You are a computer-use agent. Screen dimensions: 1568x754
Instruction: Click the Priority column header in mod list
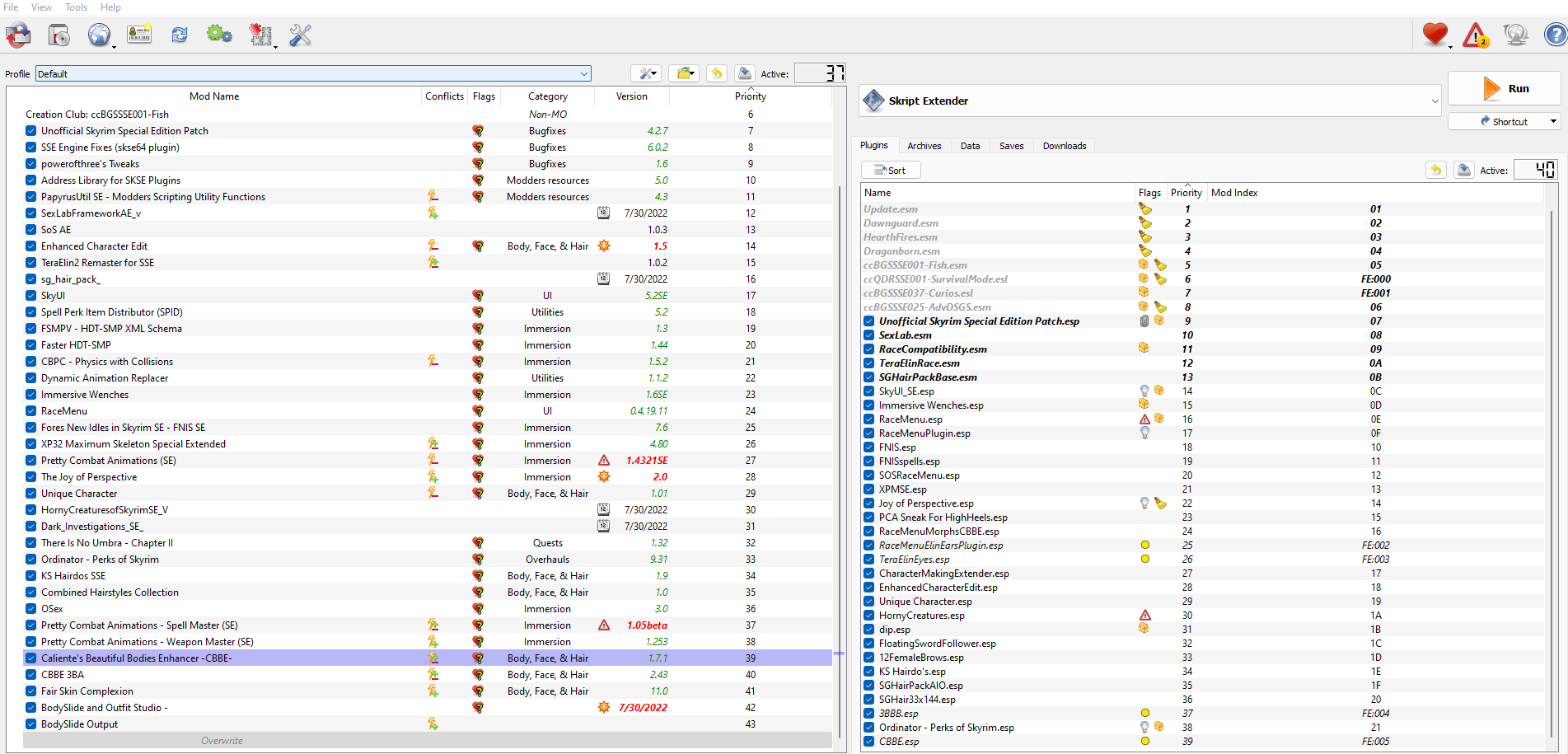[x=750, y=96]
